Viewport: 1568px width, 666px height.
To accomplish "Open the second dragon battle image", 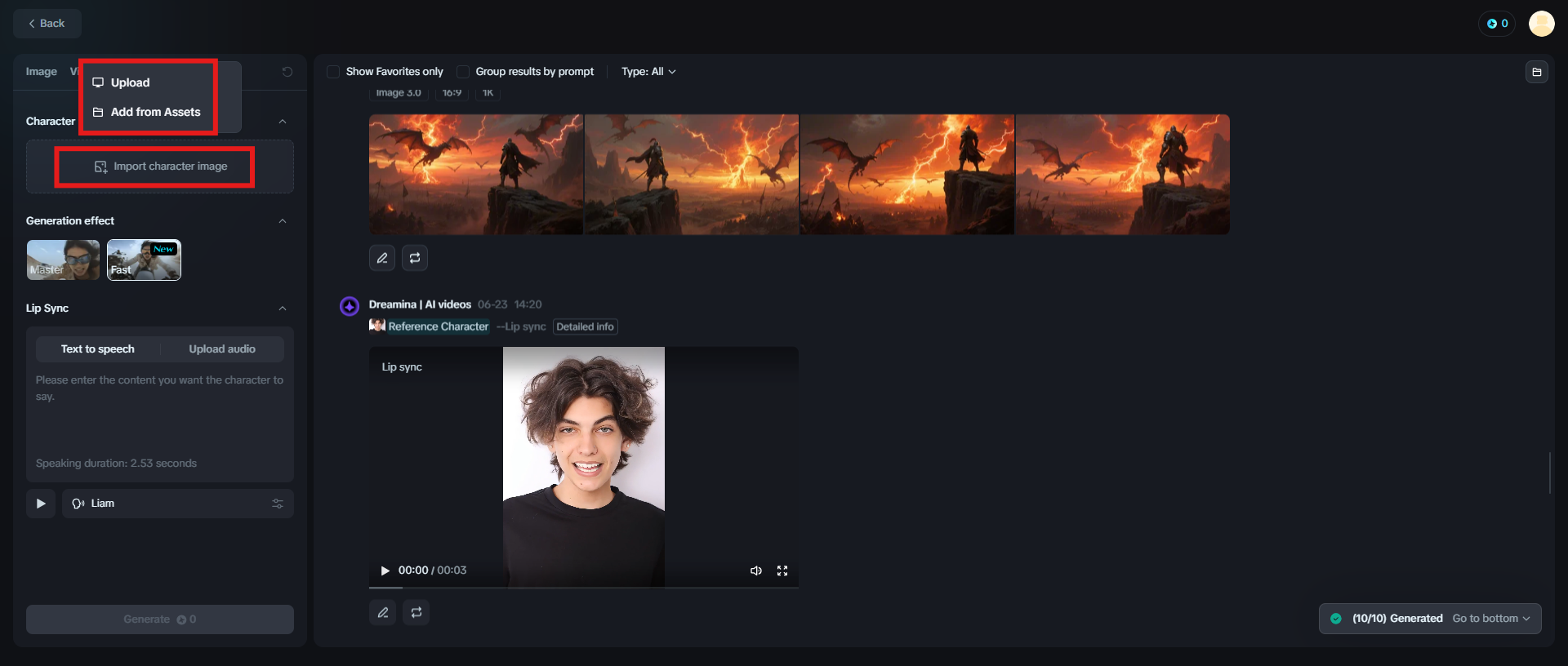I will coord(692,175).
